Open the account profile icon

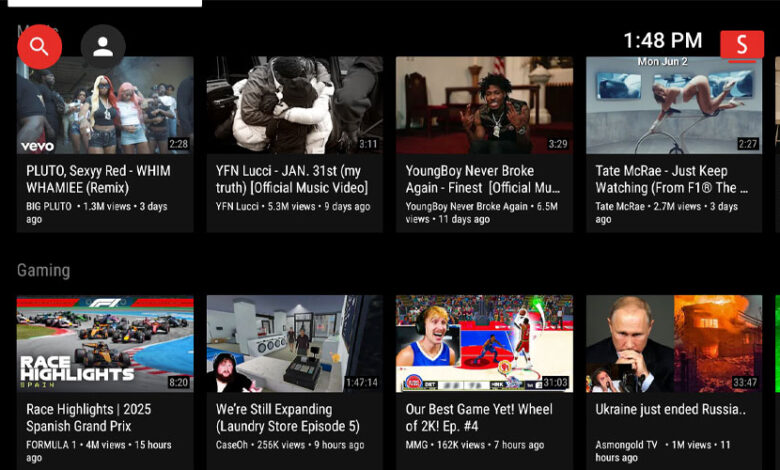[102, 46]
